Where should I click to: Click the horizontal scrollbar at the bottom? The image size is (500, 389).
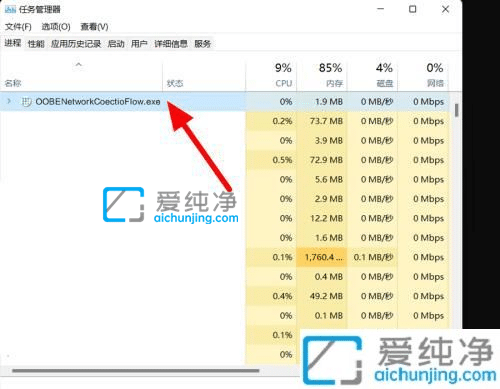[x=136, y=371]
